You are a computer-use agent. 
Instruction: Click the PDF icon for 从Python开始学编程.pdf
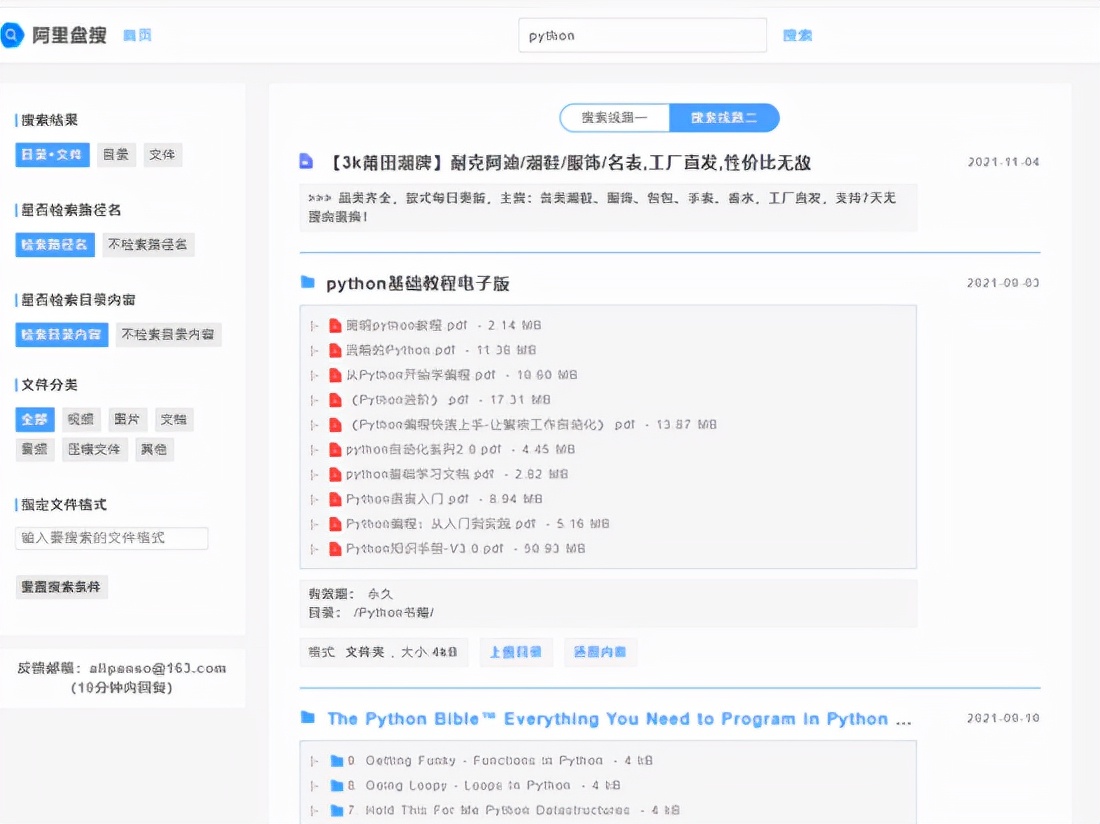(335, 375)
